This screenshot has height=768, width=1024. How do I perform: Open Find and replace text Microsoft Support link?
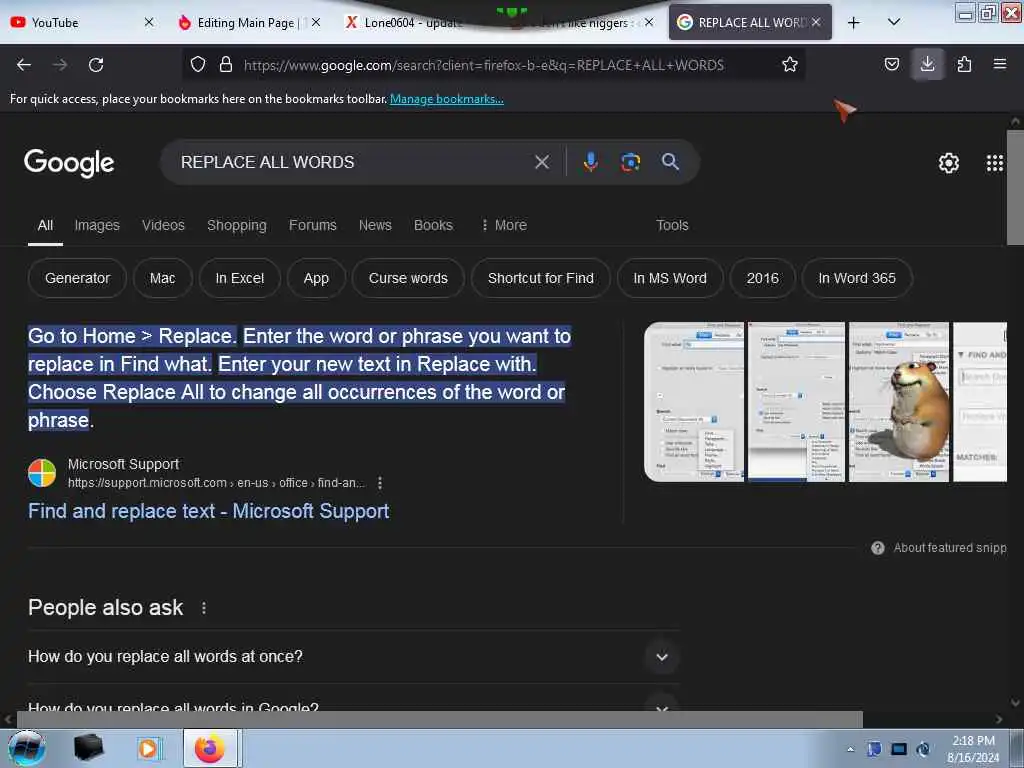click(208, 511)
